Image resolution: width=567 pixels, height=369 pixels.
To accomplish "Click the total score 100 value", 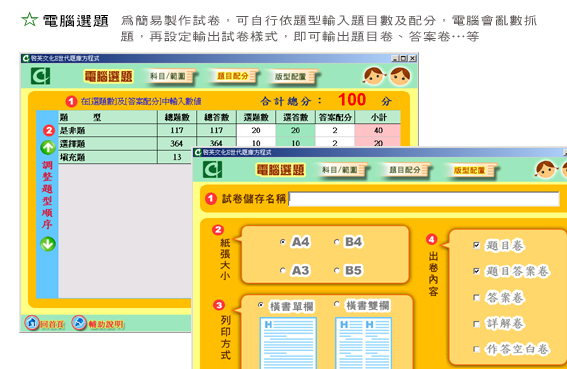I will pos(352,99).
